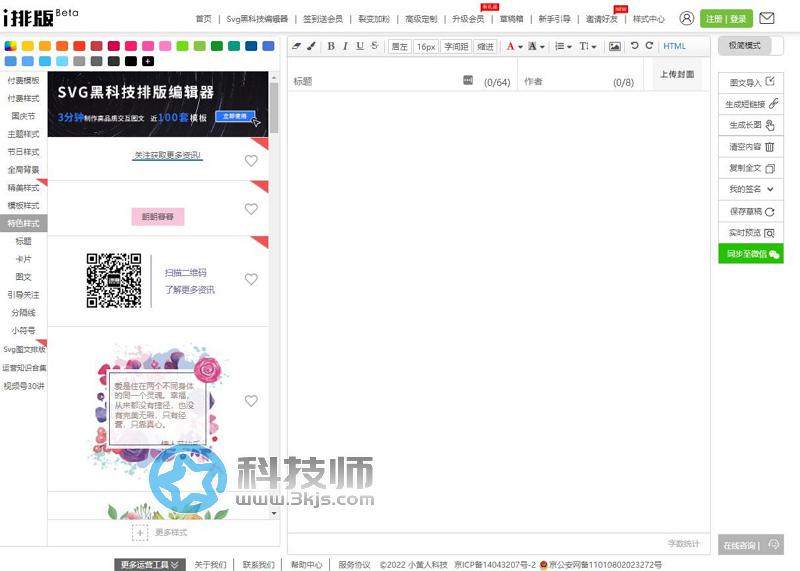Open the 居左 alignment dropdown
Viewport: 800px width, 571px height.
coord(399,46)
